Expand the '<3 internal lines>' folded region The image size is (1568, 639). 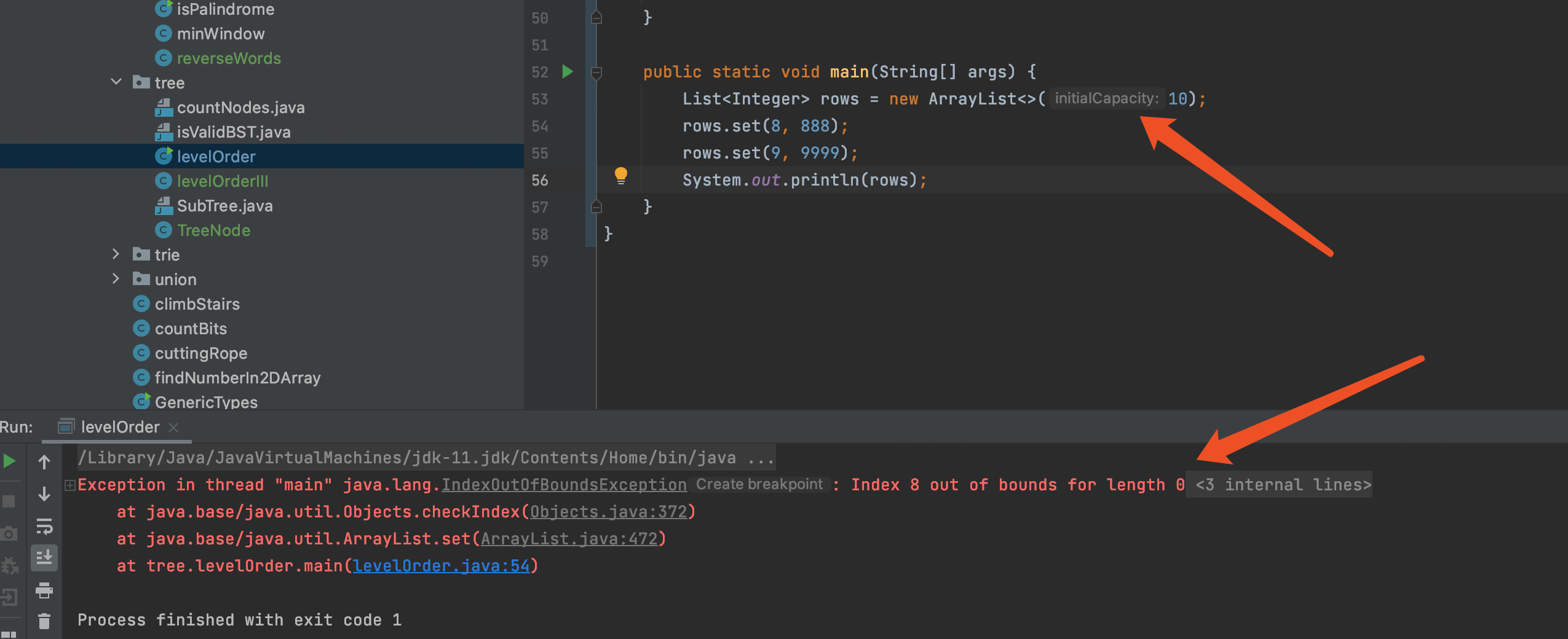pyautogui.click(x=1283, y=485)
